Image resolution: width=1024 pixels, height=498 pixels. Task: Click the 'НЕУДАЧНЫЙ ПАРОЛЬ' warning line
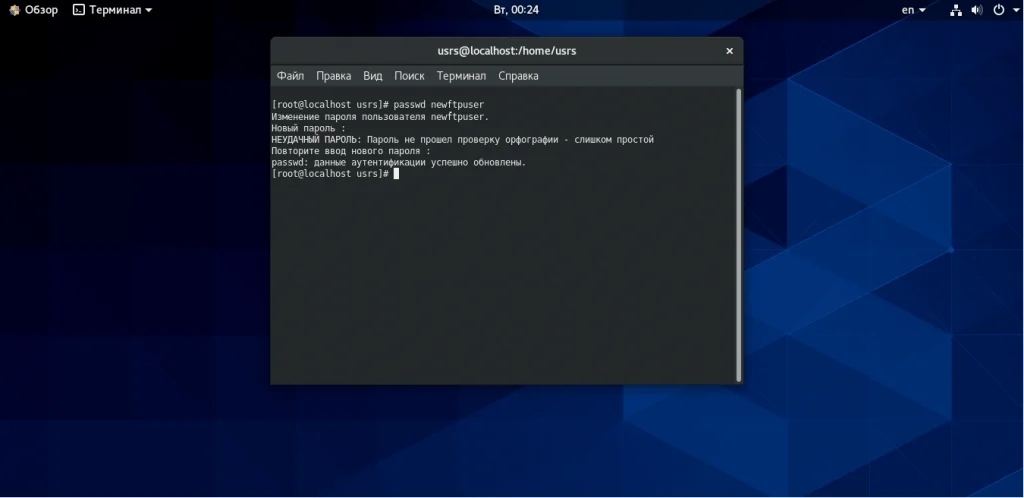click(x=462, y=140)
